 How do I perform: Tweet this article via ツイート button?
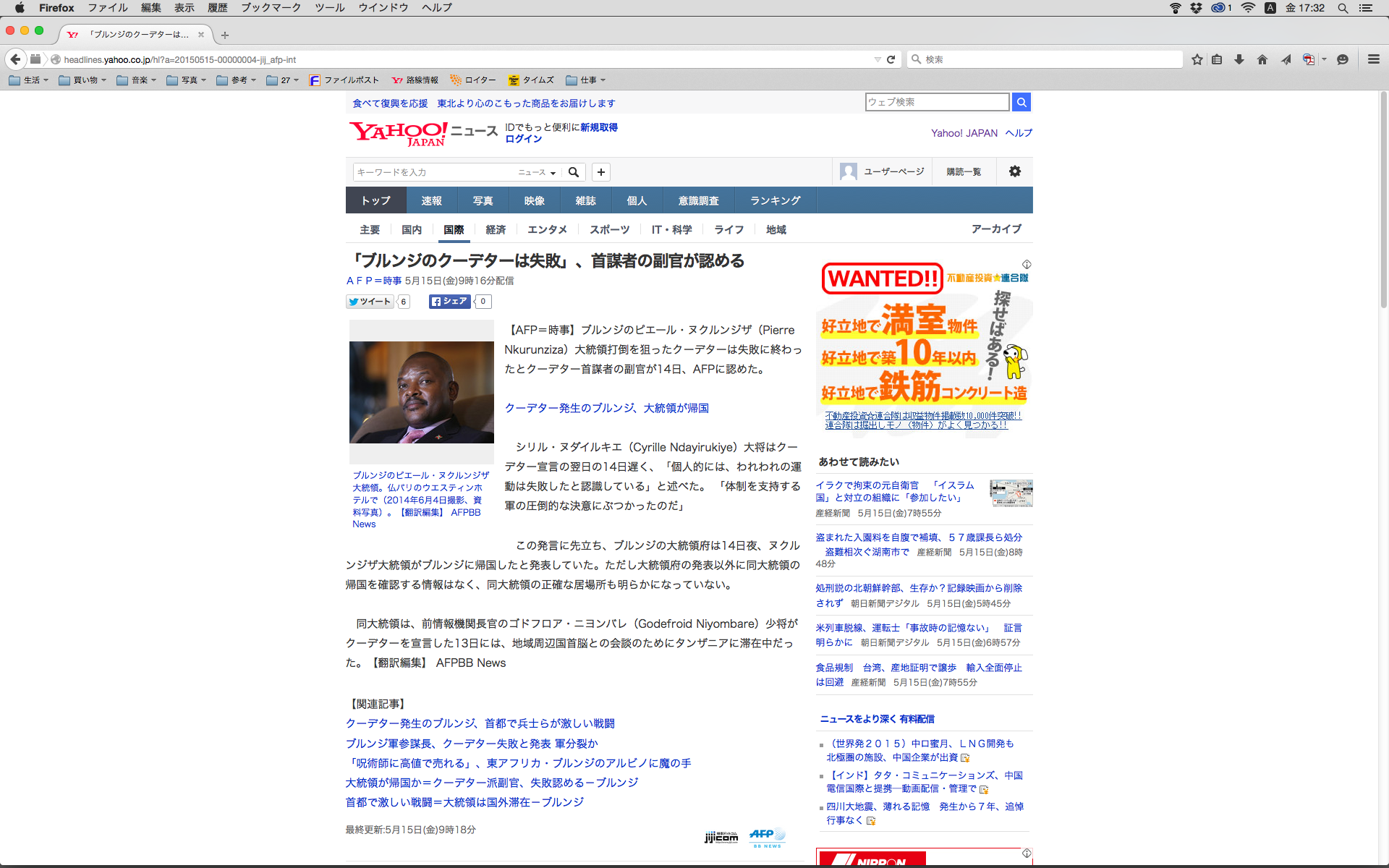click(370, 302)
